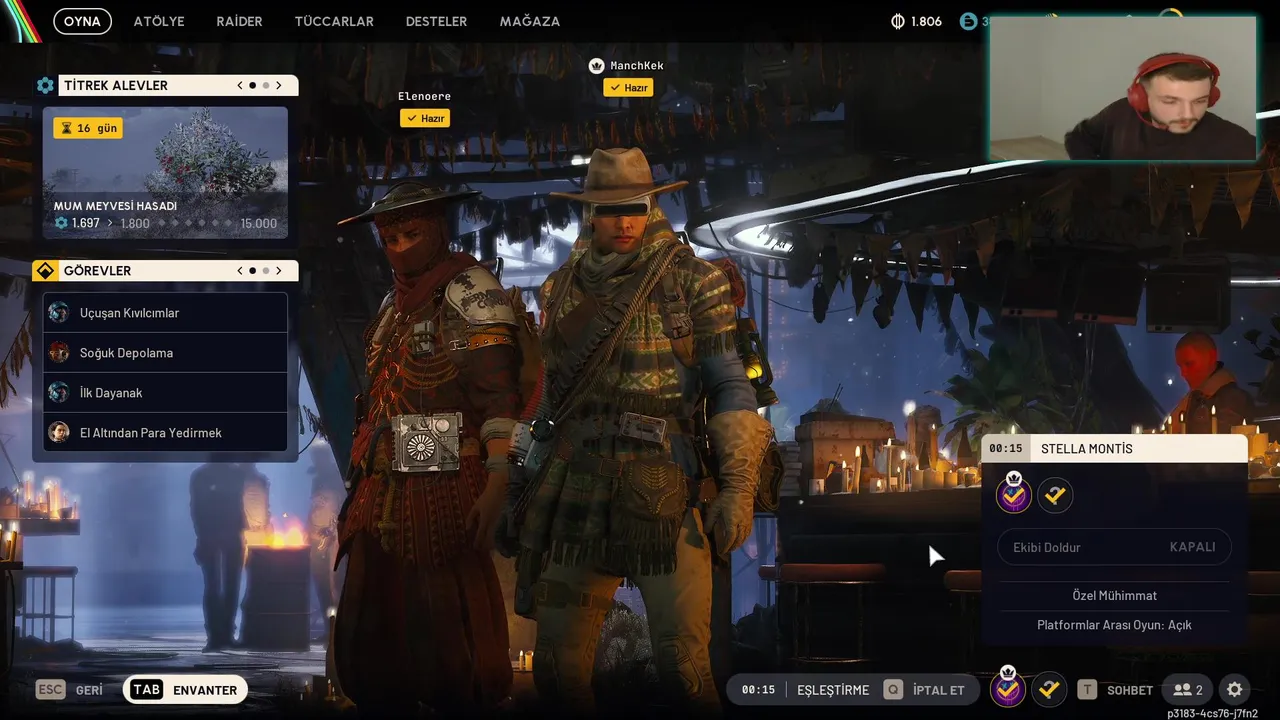Open the RAİDER tab
1280x720 pixels.
point(239,21)
